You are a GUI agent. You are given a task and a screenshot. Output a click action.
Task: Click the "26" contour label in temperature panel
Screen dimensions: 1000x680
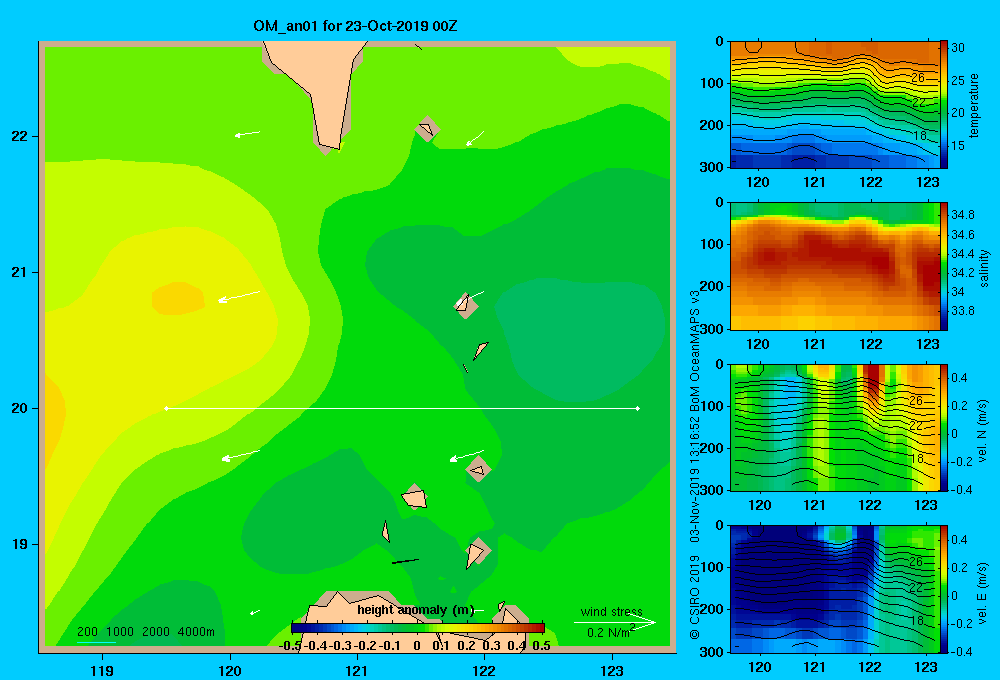click(917, 78)
